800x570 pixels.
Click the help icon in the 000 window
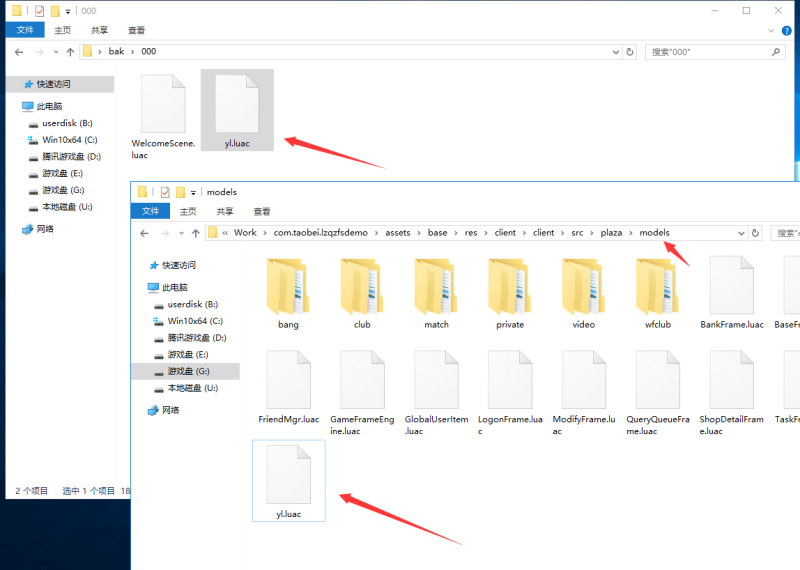785,31
